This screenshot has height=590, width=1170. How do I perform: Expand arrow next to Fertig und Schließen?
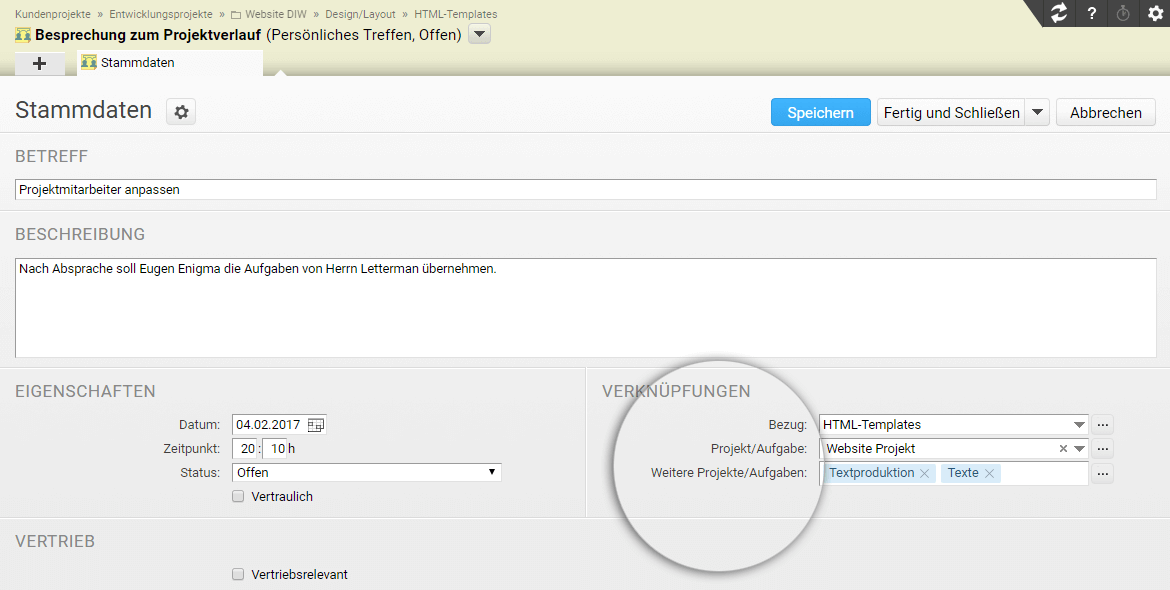click(x=1038, y=112)
